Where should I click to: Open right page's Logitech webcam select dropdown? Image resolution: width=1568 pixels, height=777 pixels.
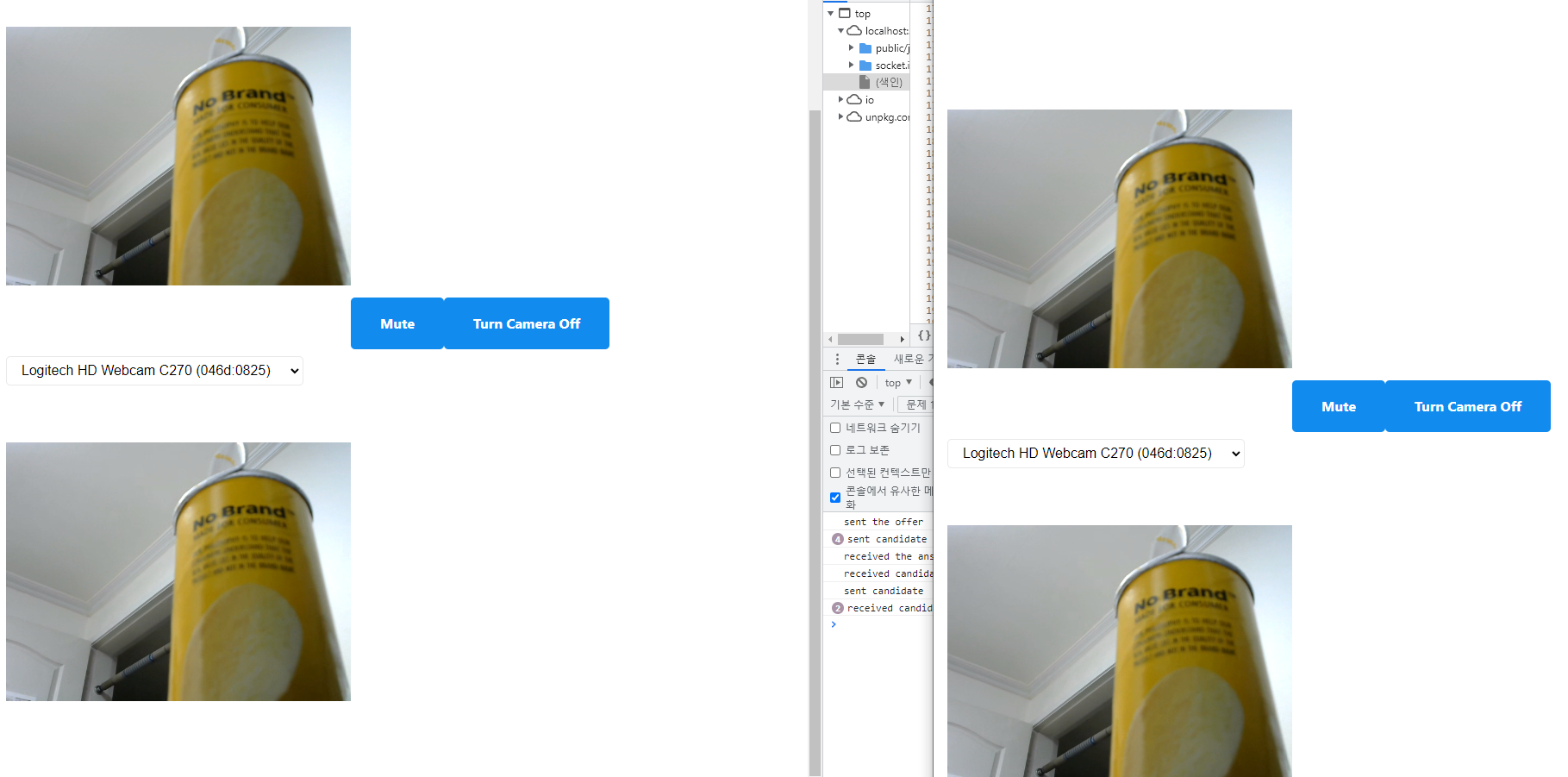point(1096,454)
